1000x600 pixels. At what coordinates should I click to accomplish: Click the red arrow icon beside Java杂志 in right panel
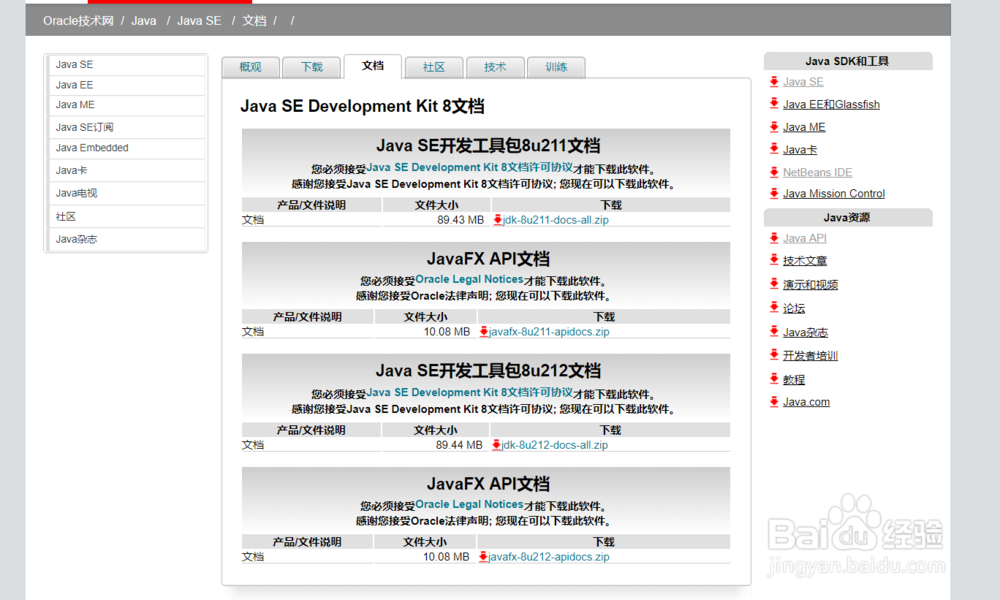click(x=774, y=332)
